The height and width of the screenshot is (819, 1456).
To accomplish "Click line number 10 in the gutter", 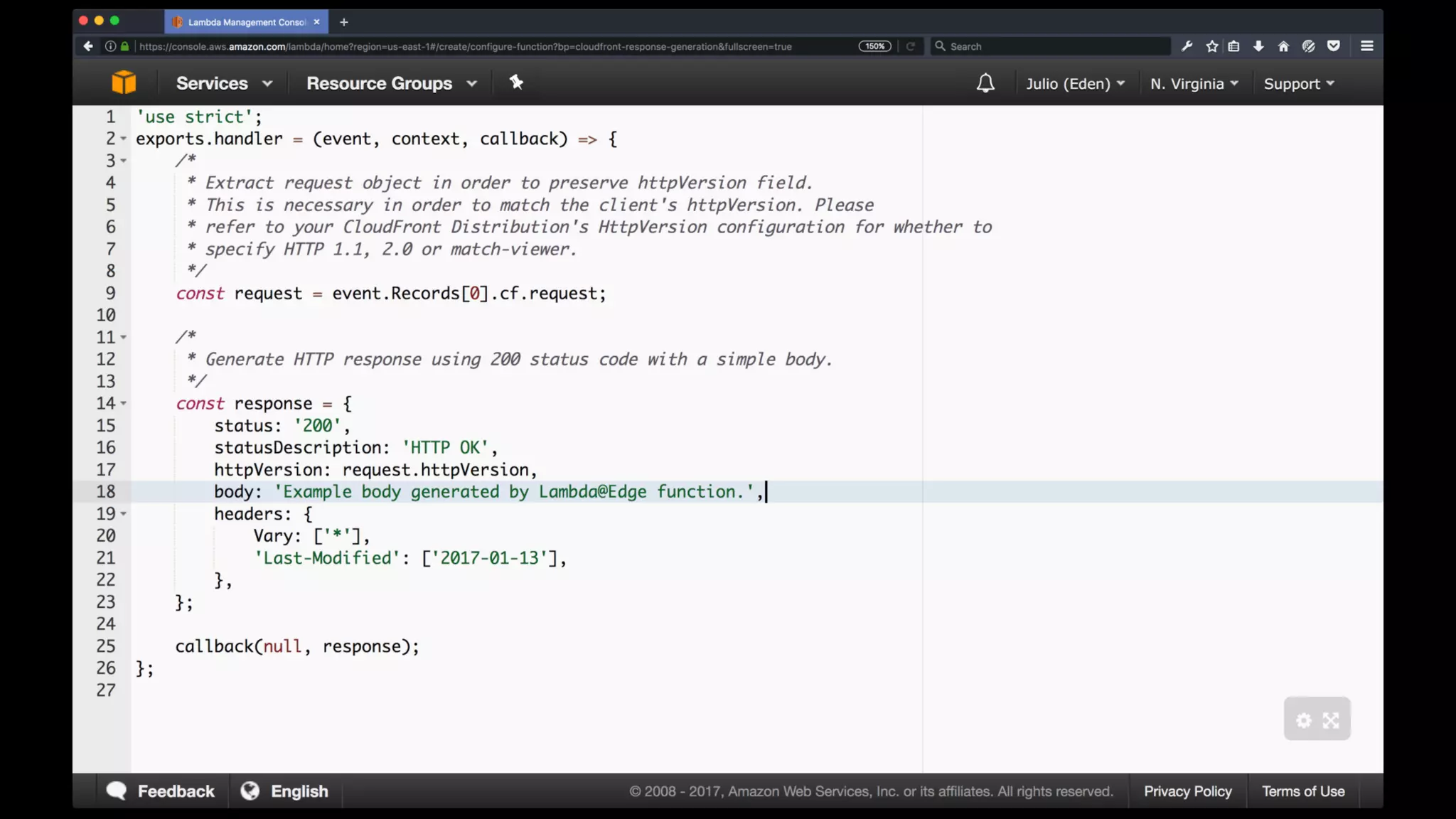I will pos(106,315).
